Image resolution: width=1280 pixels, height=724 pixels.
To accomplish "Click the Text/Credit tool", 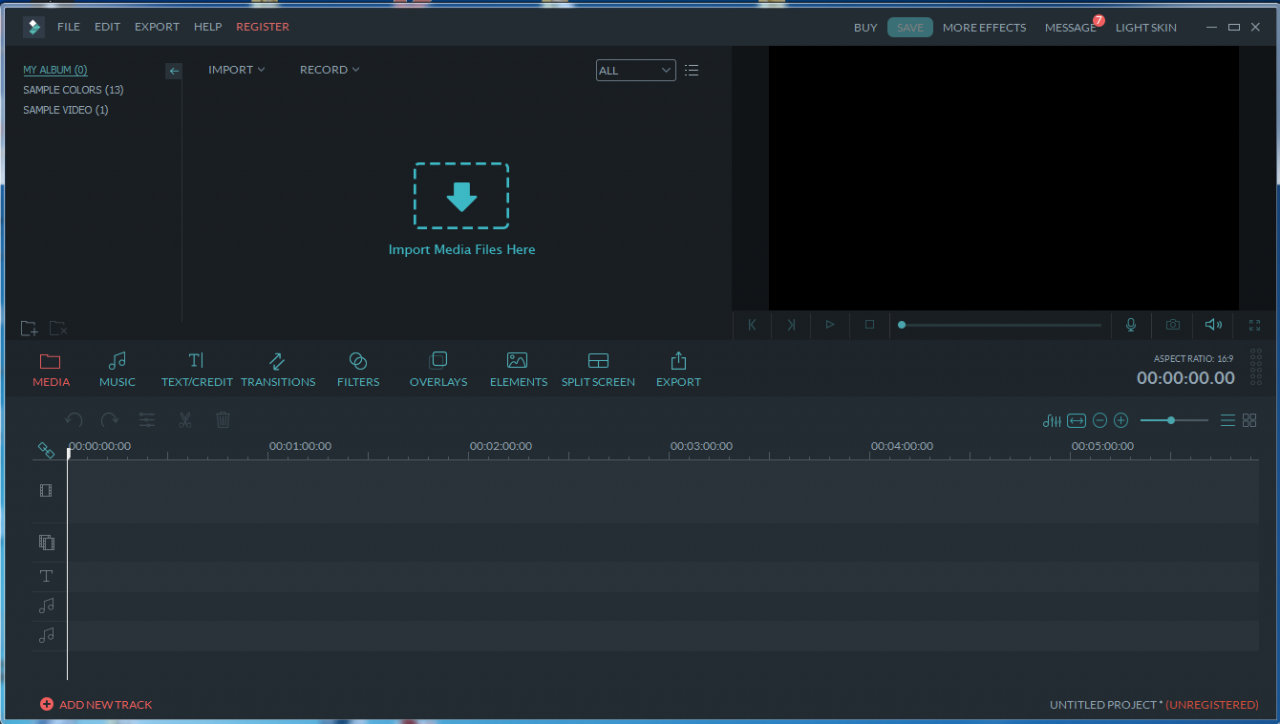I will pyautogui.click(x=197, y=369).
